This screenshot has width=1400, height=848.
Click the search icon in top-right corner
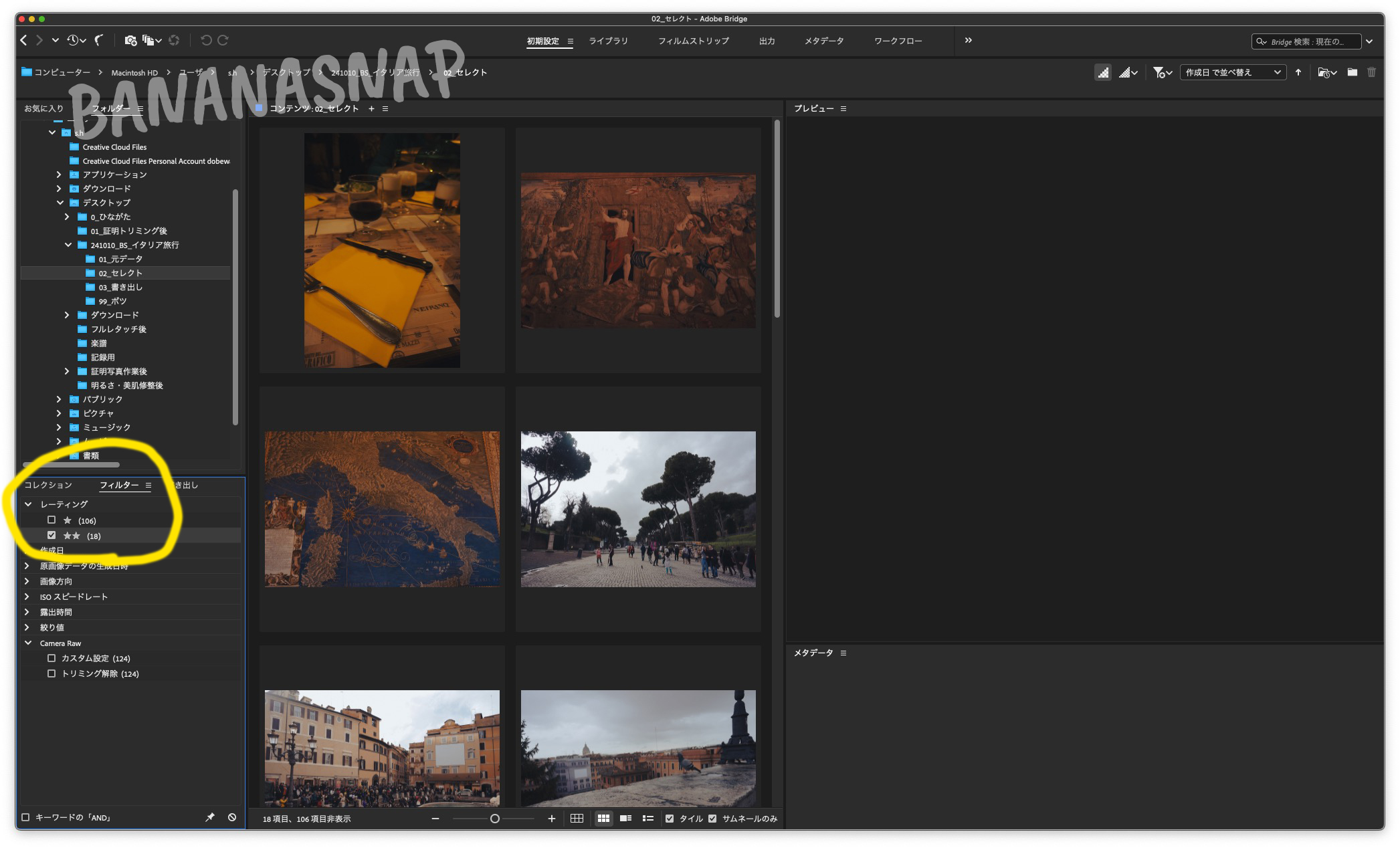tap(1262, 40)
